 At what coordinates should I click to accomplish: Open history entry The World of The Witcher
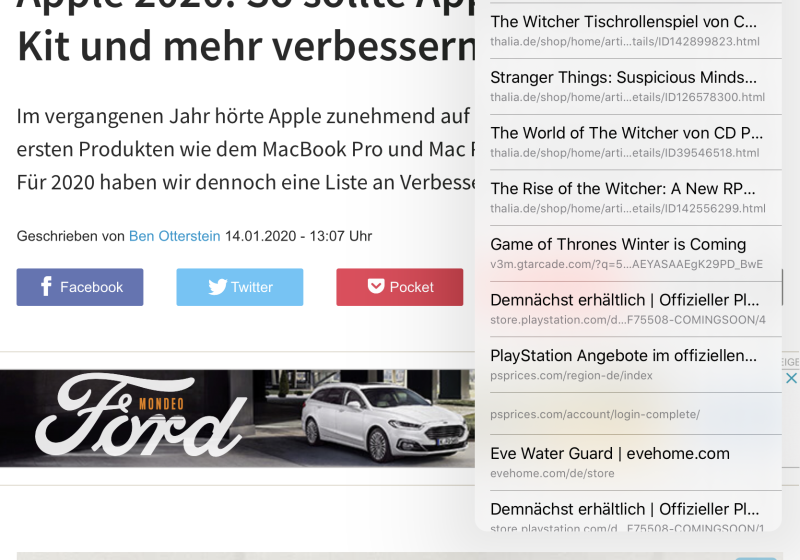636,142
